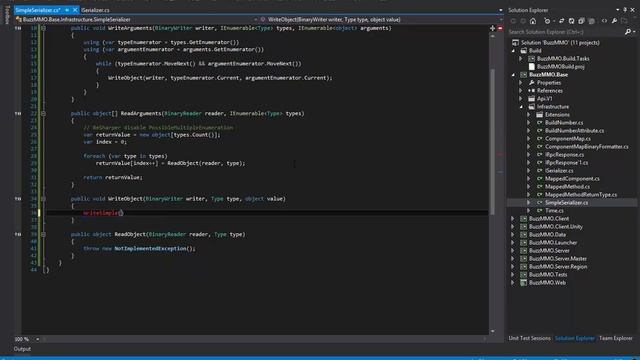Click ReSharper gutter icon beside WriteObject line
The image size is (640, 360).
(x=18, y=199)
